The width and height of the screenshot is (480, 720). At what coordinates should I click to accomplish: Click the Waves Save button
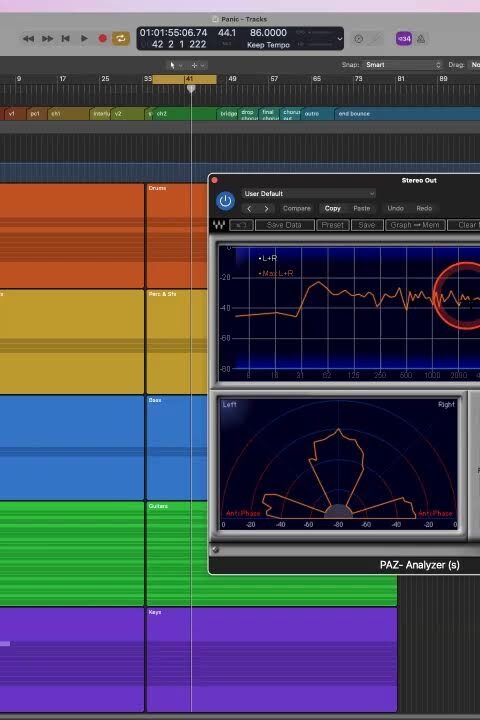(367, 225)
